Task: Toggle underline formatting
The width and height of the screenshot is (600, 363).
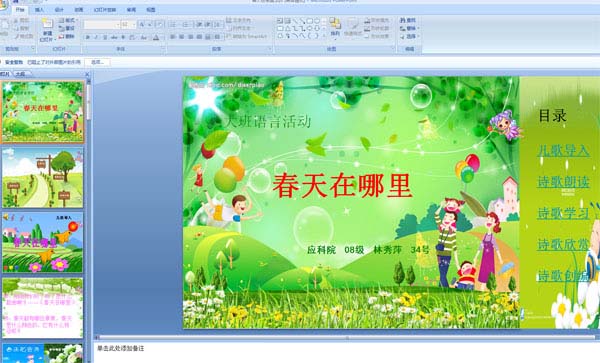Action: [105, 37]
